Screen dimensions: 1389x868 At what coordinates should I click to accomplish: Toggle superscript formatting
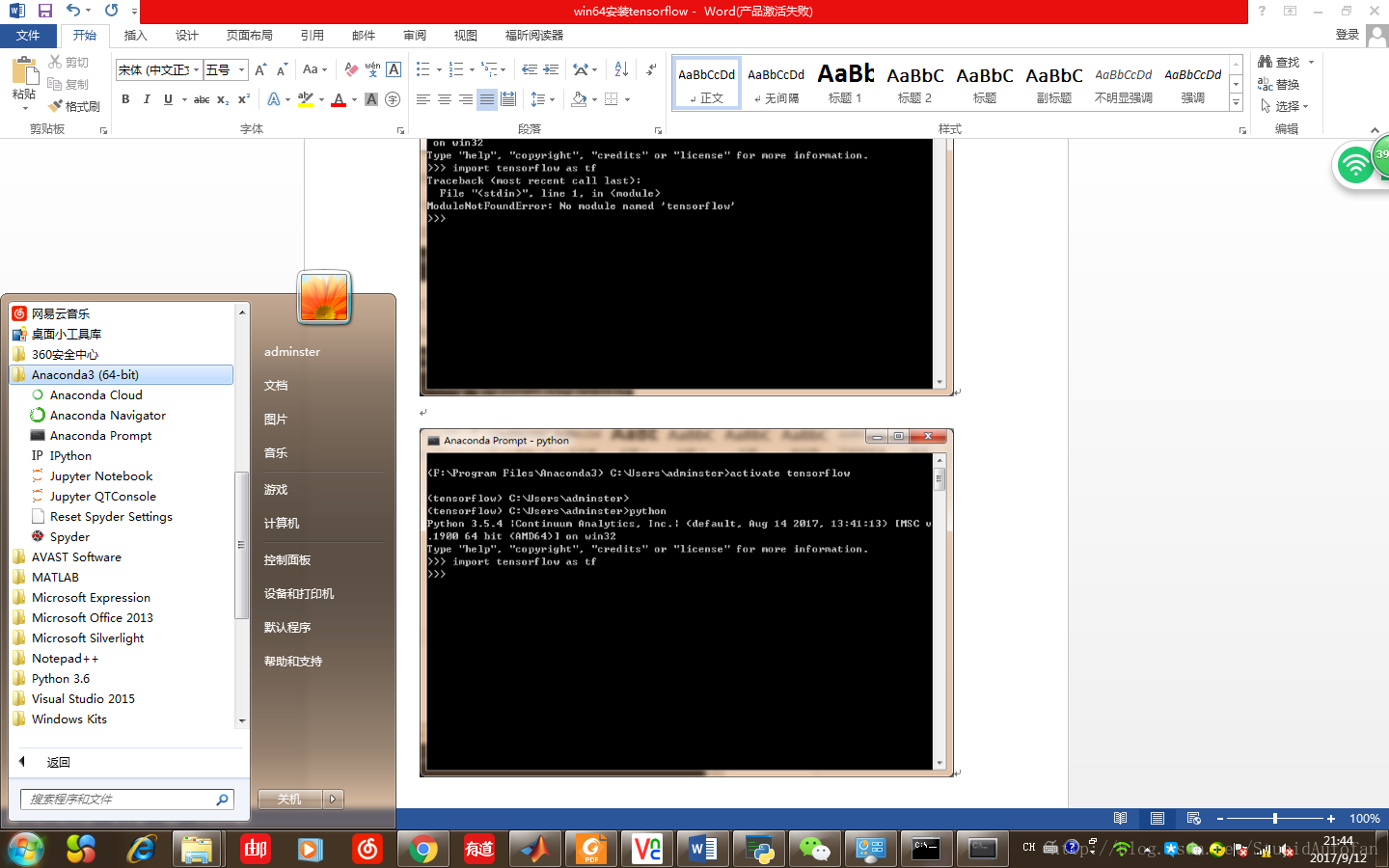pos(244,99)
